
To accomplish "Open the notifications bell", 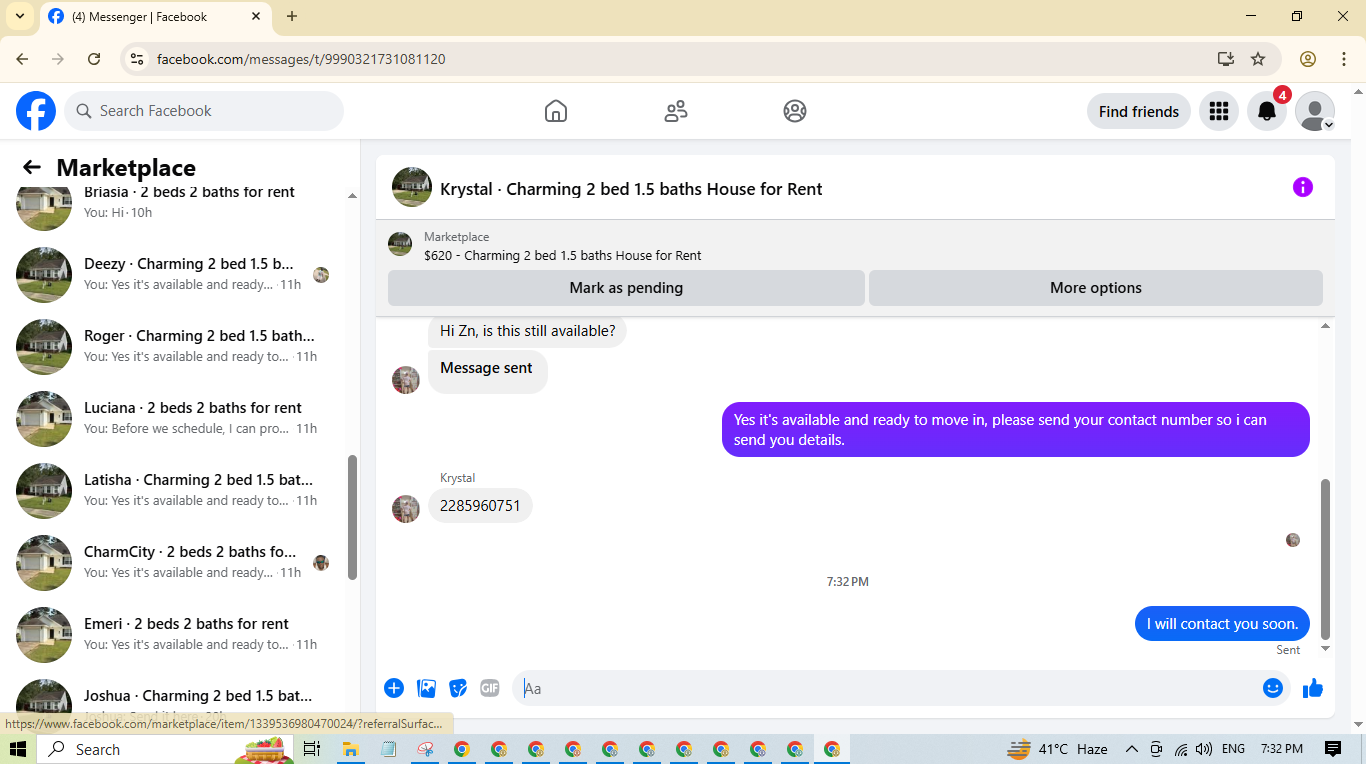I will click(x=1266, y=111).
